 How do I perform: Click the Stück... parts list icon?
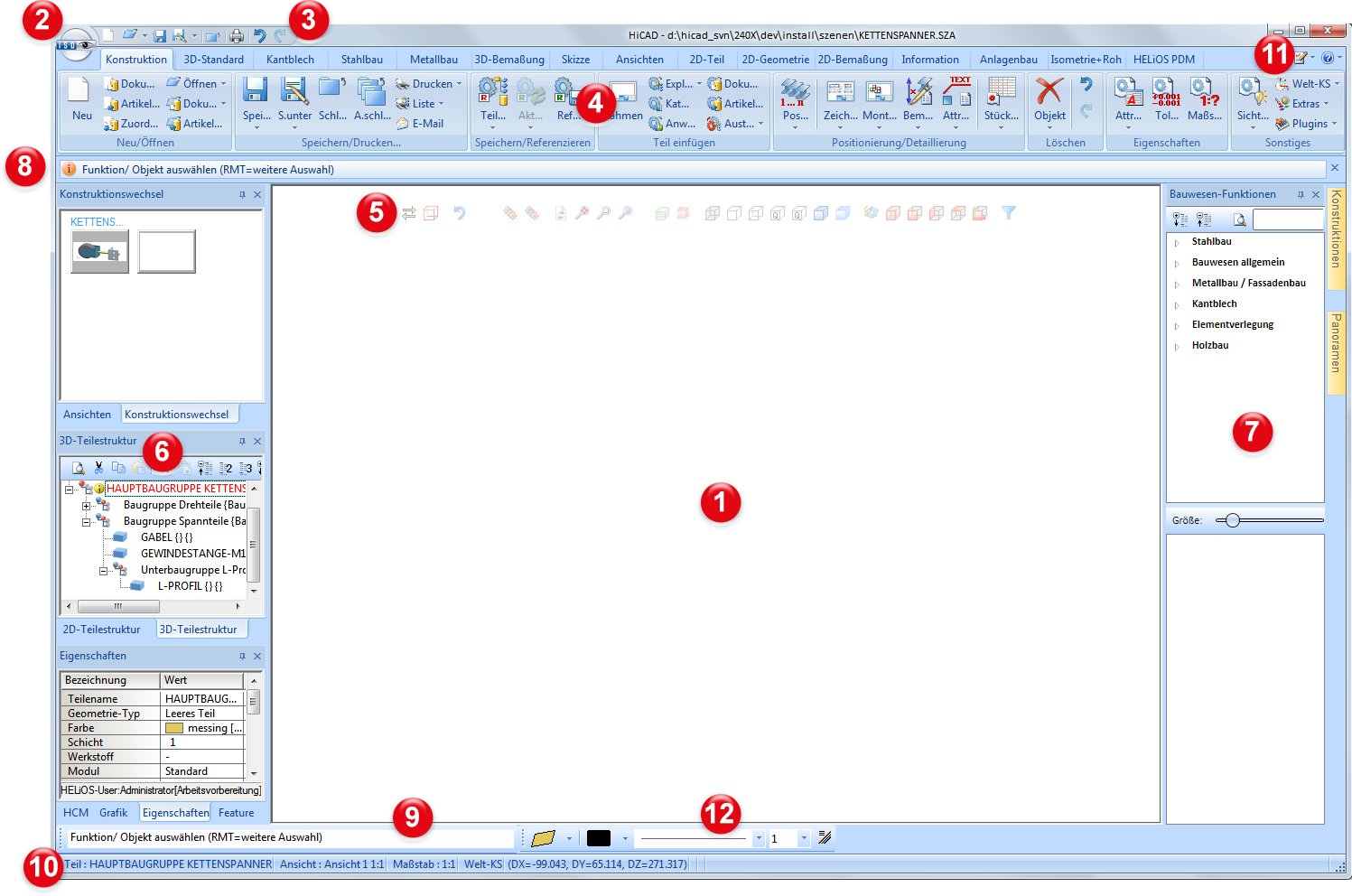1002,90
